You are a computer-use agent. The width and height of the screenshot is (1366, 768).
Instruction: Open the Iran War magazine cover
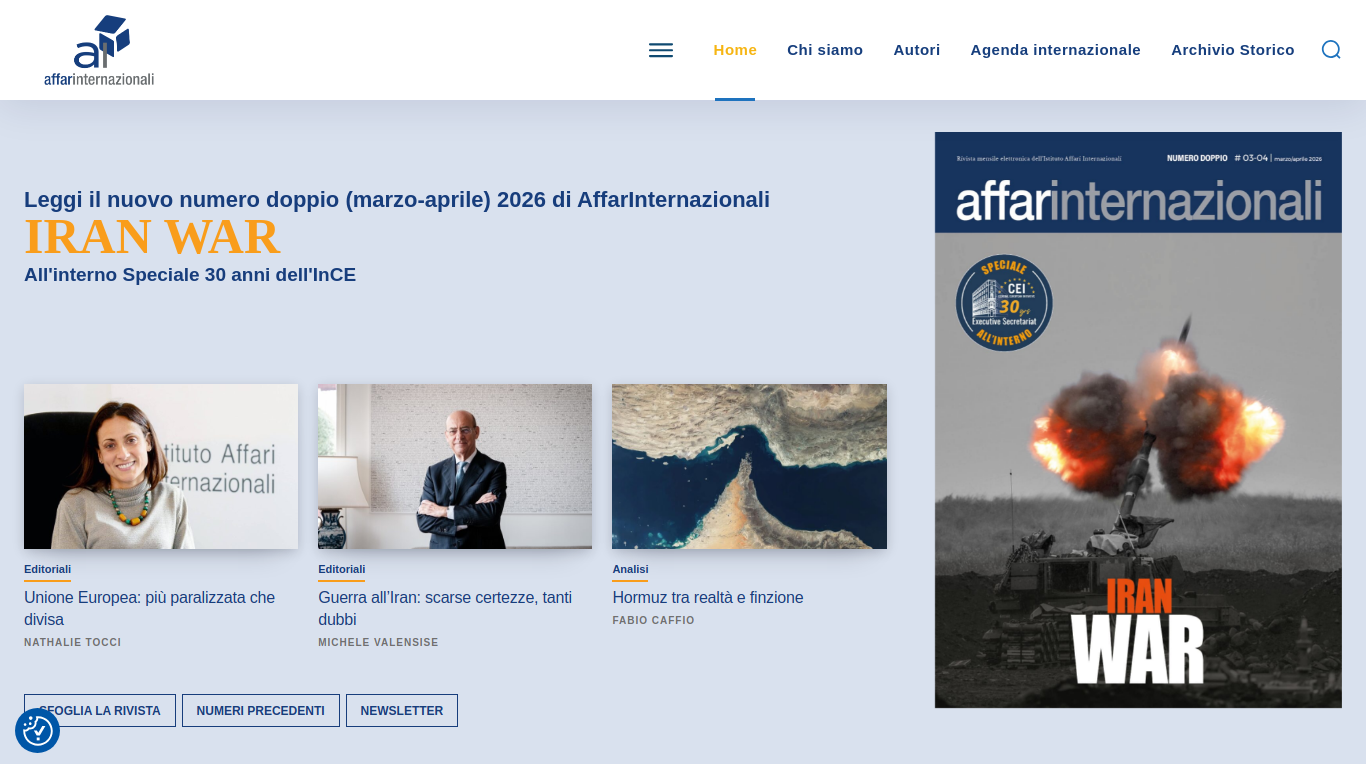pos(1138,420)
